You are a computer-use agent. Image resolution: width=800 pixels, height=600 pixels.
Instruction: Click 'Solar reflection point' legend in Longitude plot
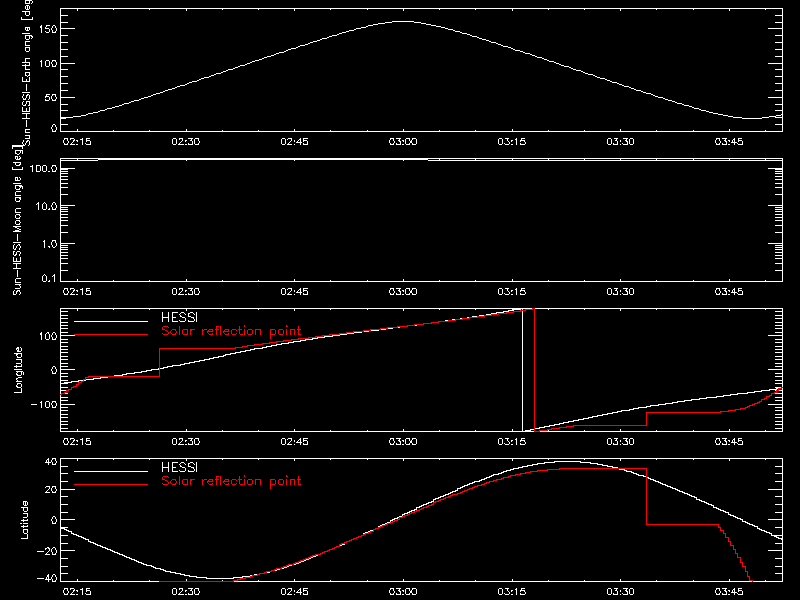(231, 331)
